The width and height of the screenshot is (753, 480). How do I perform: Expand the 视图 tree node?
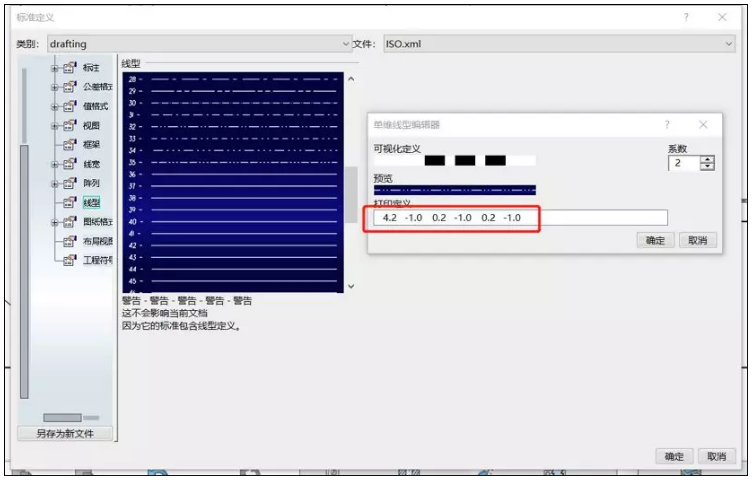tap(54, 126)
